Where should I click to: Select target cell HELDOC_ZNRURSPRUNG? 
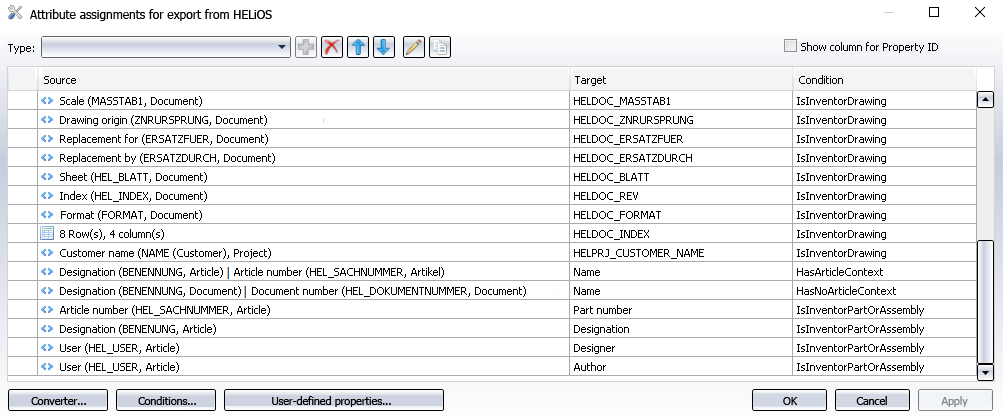681,120
